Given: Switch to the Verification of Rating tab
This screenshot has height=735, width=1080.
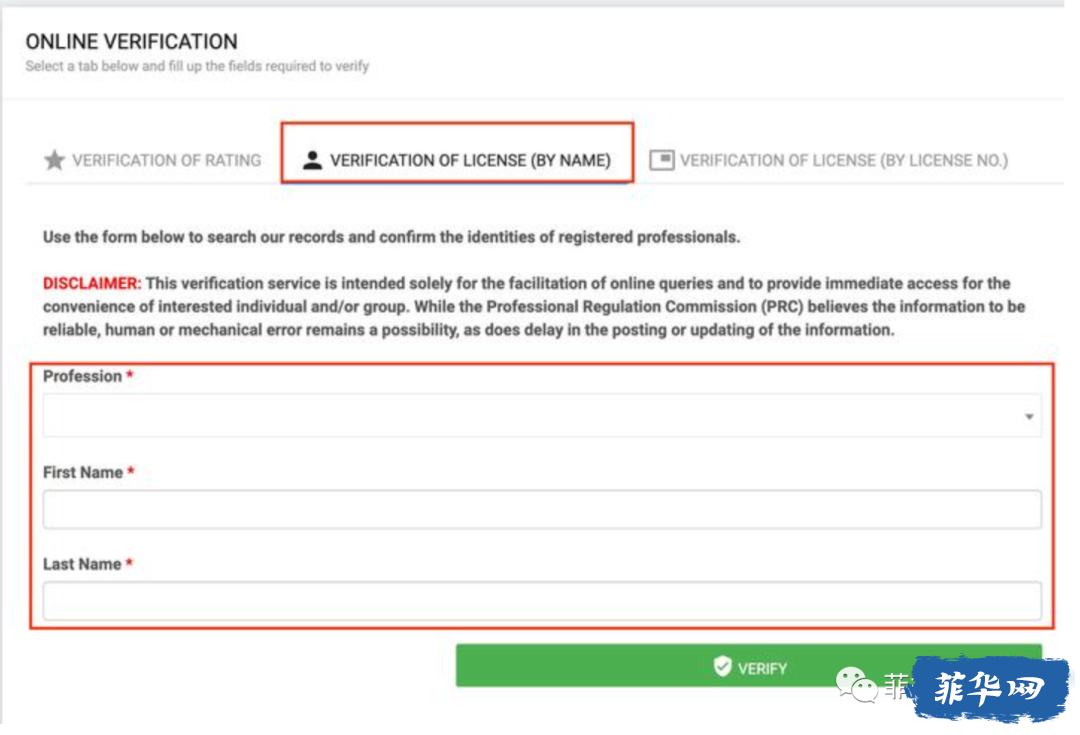Looking at the screenshot, I should coord(152,160).
